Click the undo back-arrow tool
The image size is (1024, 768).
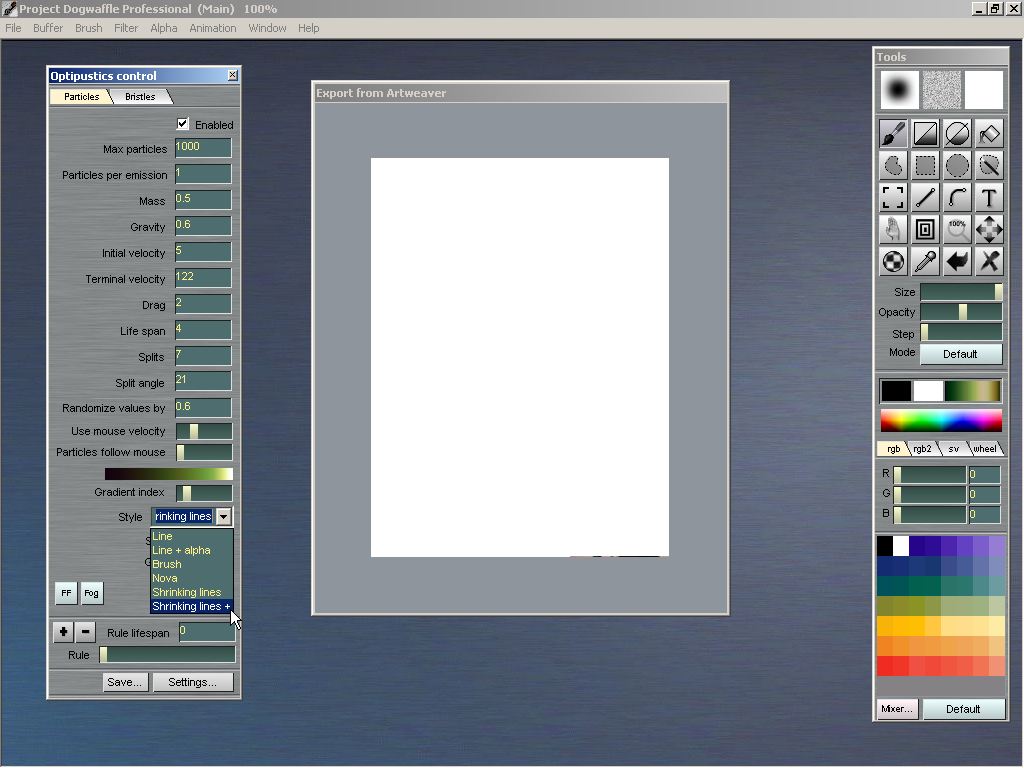click(x=957, y=261)
